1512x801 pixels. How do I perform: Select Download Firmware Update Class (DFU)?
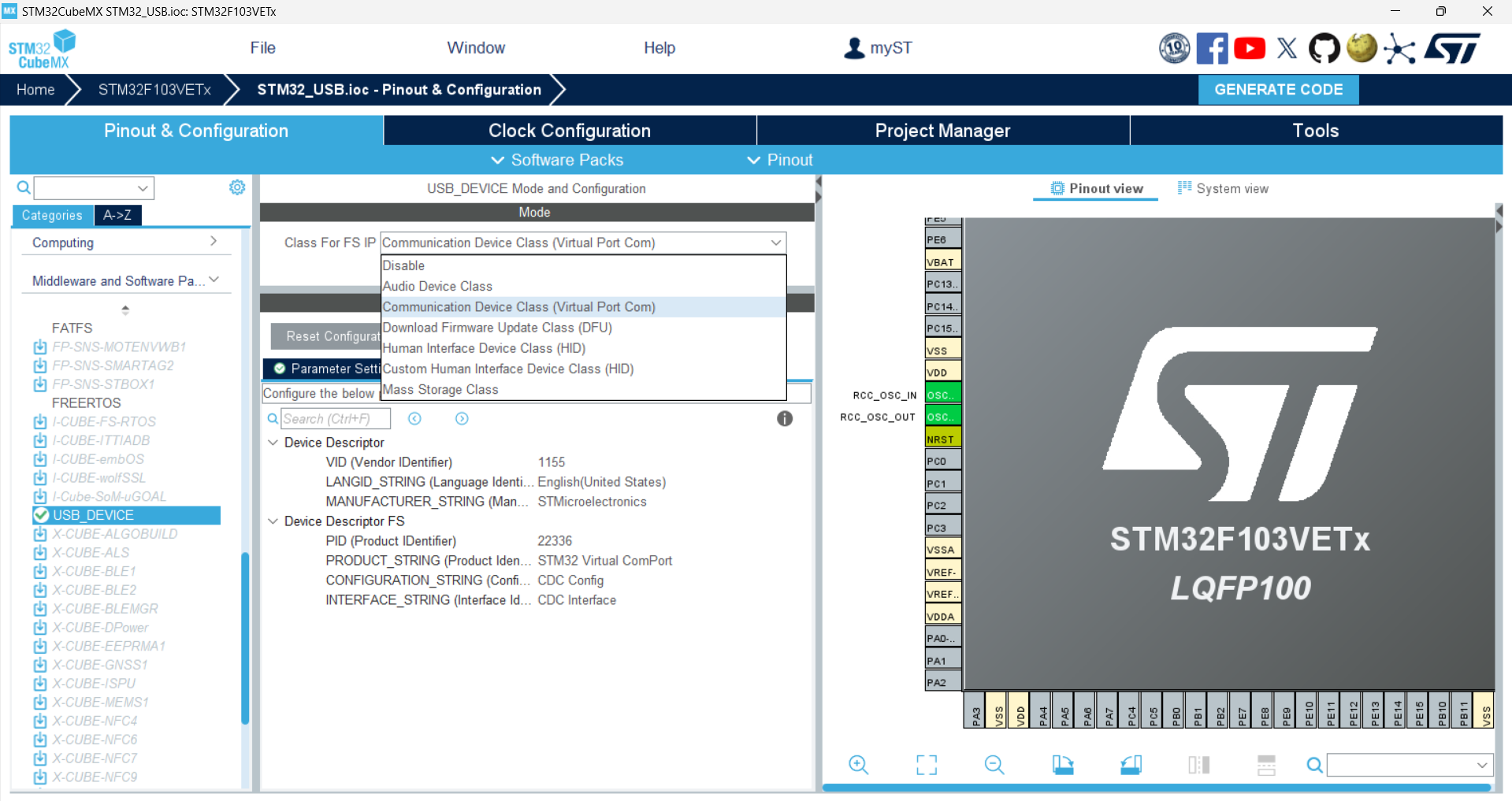(x=583, y=328)
